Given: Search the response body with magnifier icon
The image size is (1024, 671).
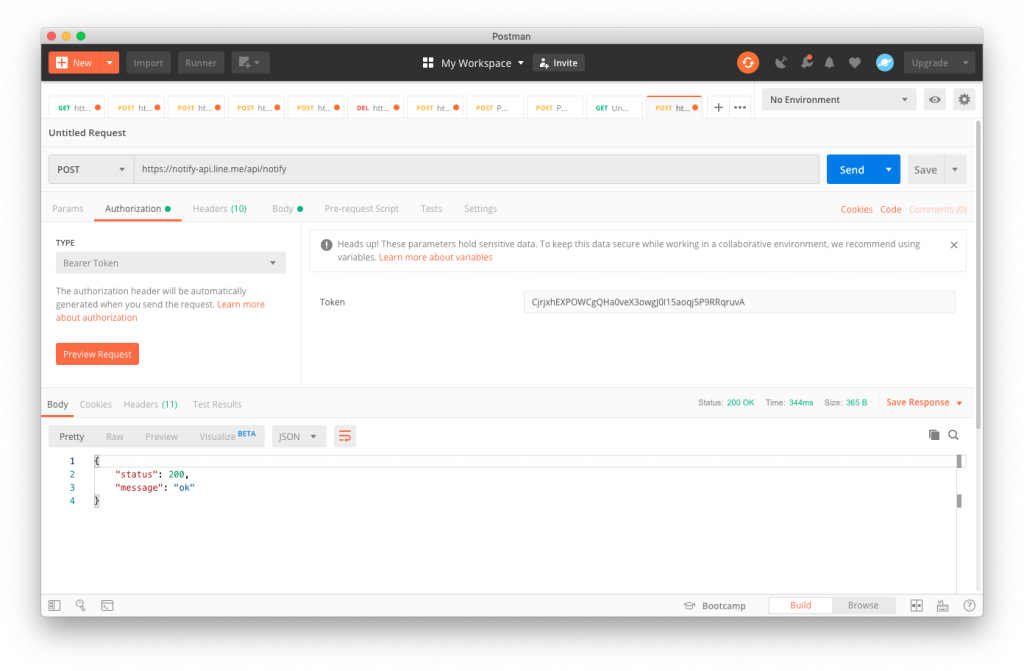Looking at the screenshot, I should [x=953, y=435].
